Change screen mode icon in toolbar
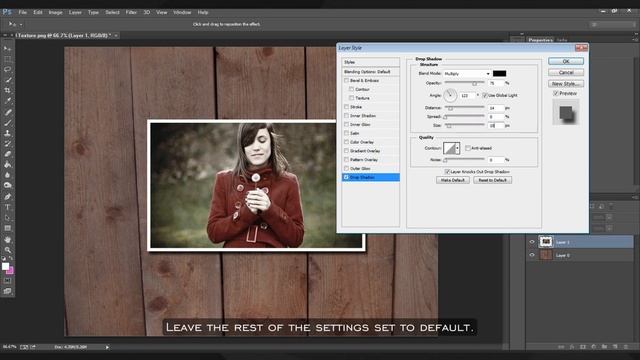 pyautogui.click(x=7, y=291)
